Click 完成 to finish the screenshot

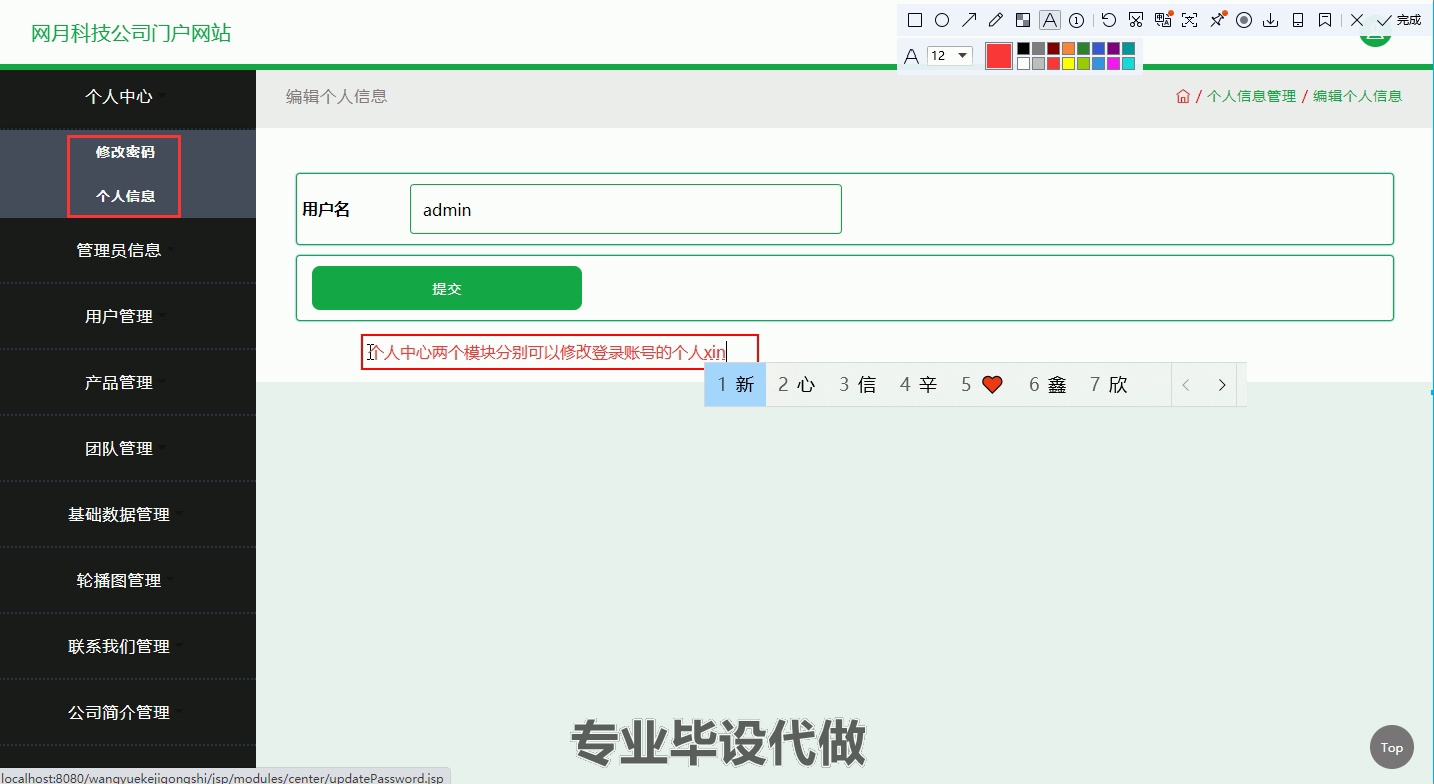[x=1398, y=19]
